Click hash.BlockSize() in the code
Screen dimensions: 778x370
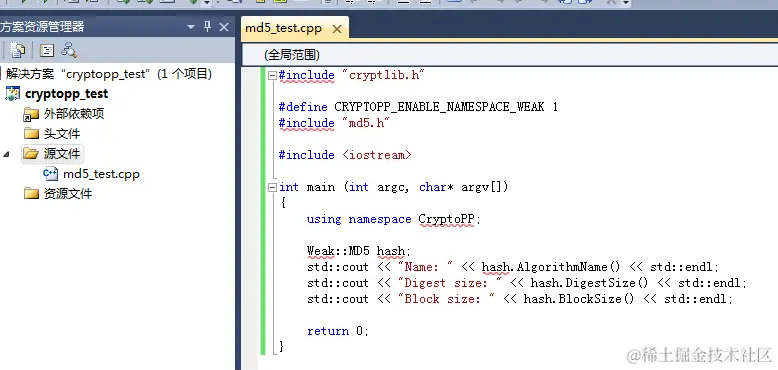(579, 299)
